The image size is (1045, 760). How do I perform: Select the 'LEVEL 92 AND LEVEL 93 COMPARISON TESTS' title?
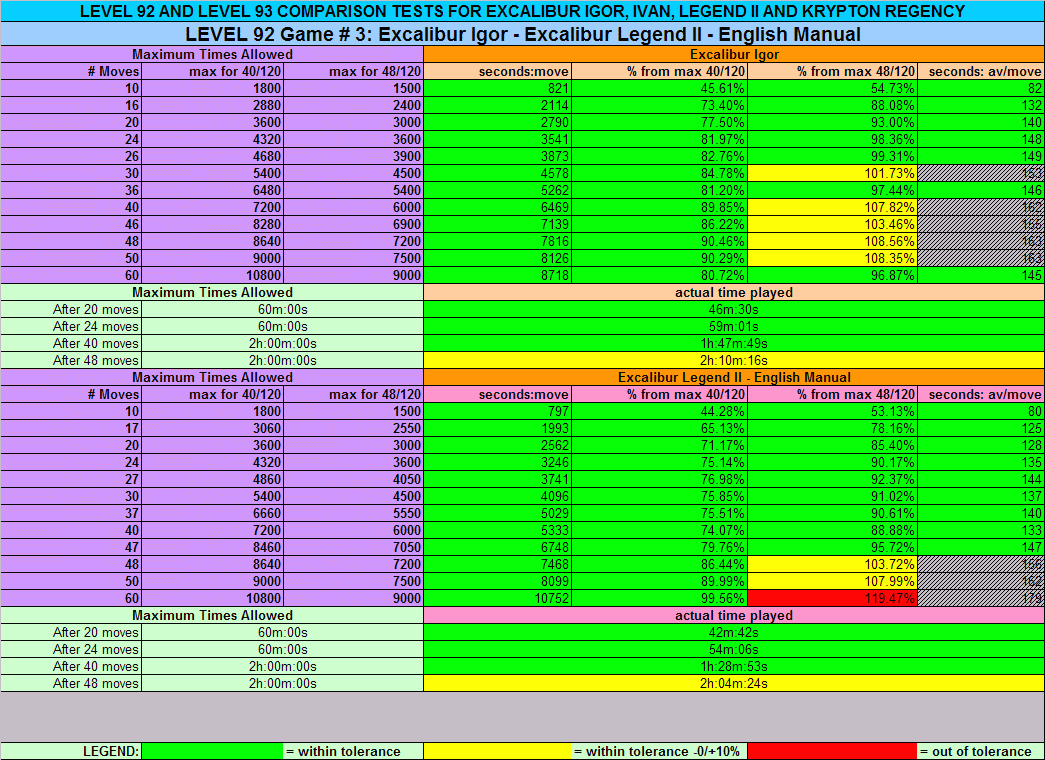(522, 11)
